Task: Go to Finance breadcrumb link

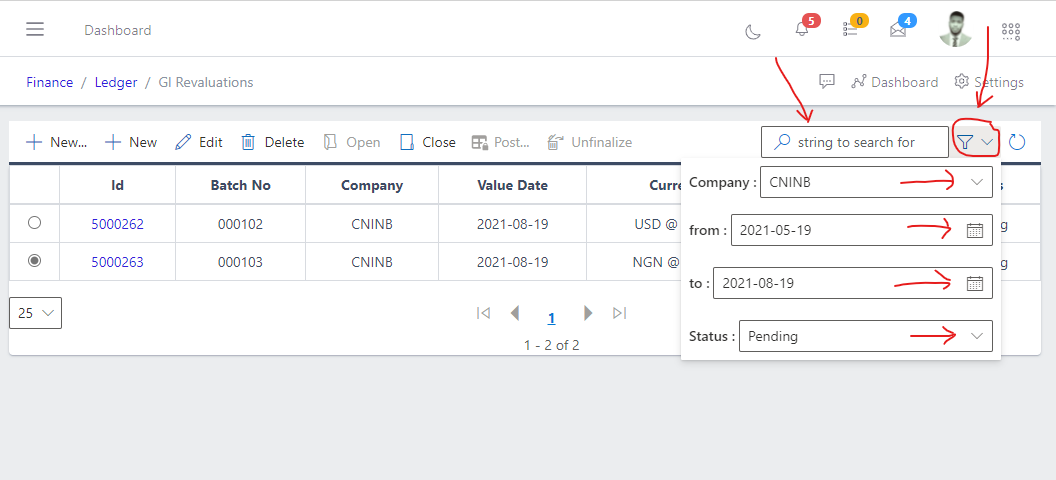Action: (50, 82)
